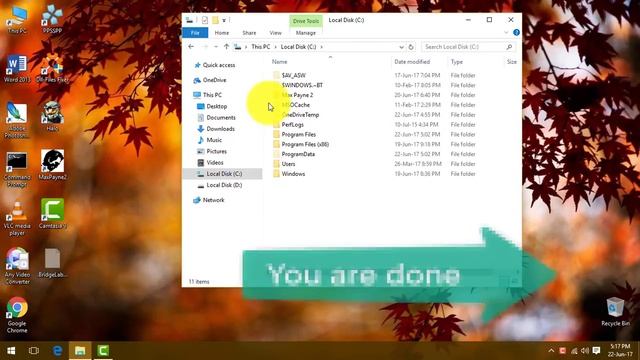Click the Properties quick access toolbar icon
Screen dimensions: 640x360
coord(205,20)
